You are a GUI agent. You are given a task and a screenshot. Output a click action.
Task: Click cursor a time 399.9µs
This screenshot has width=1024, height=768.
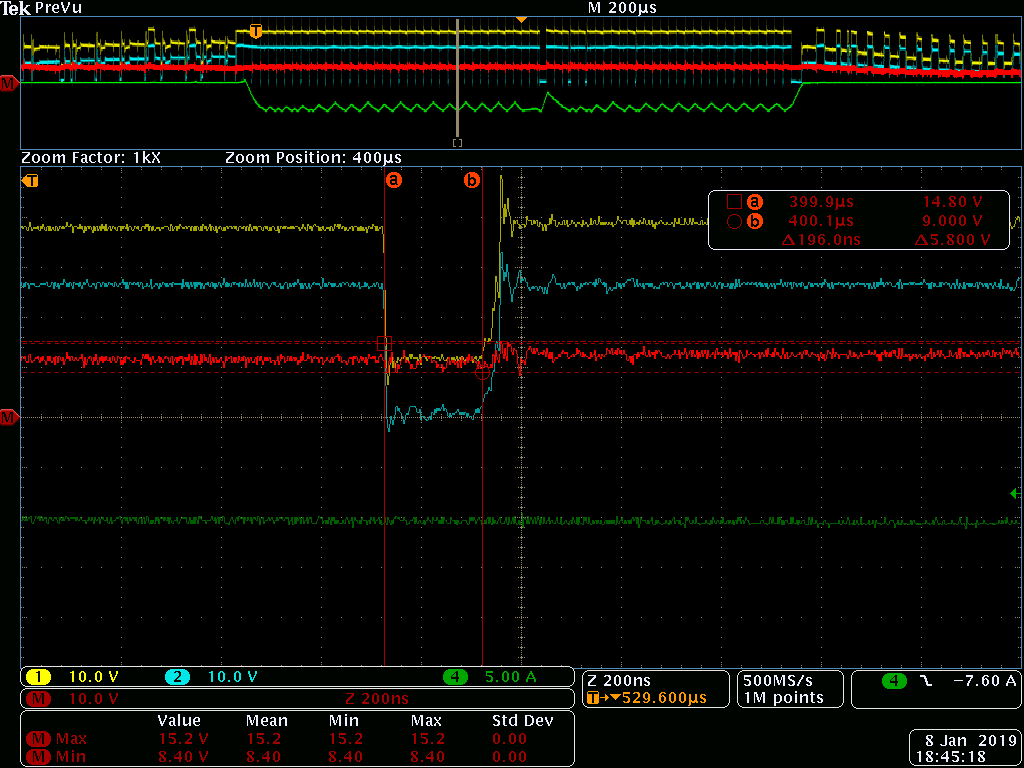click(821, 201)
